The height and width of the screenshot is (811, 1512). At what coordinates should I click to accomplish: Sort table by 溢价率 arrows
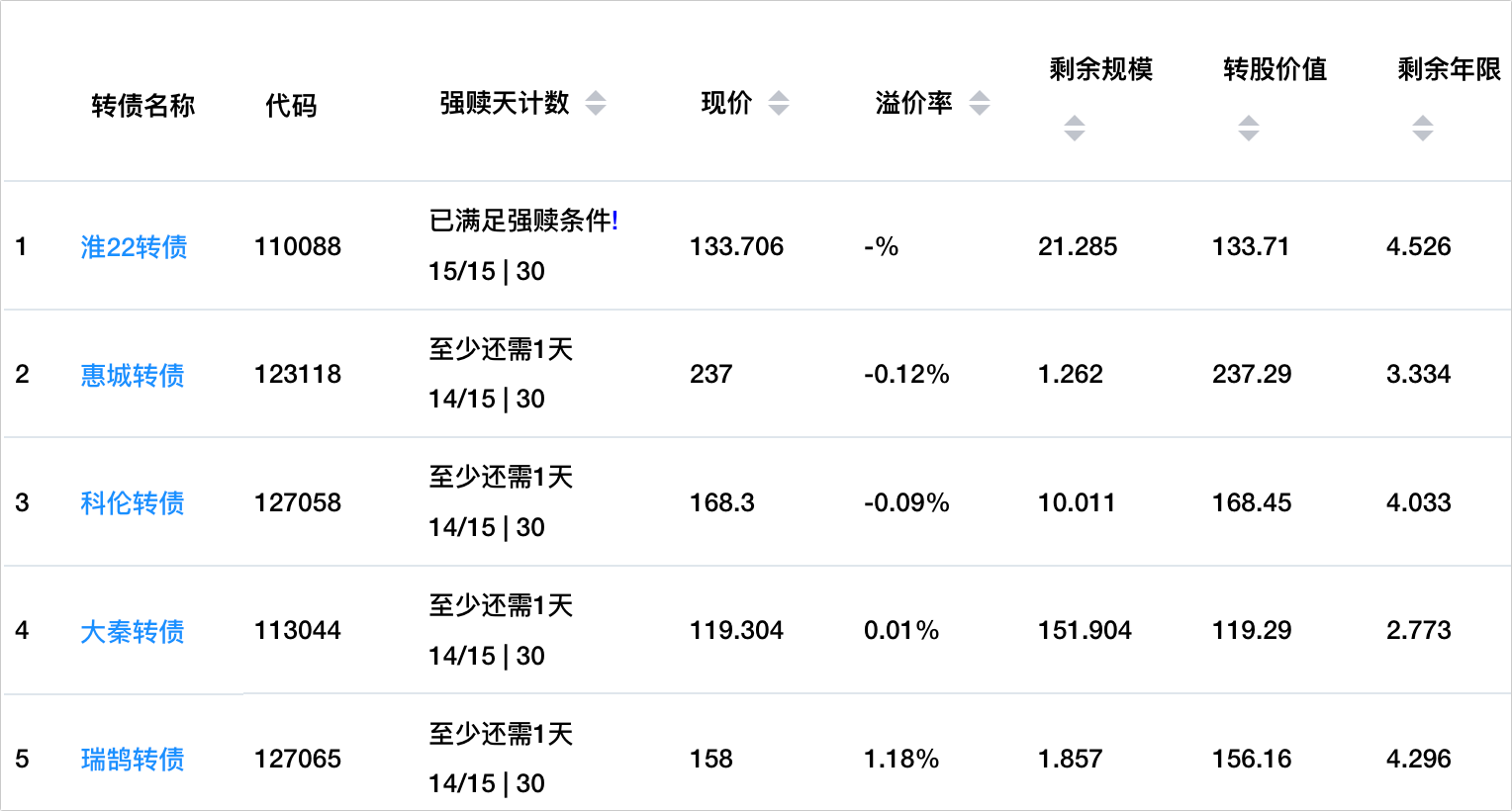click(x=980, y=103)
